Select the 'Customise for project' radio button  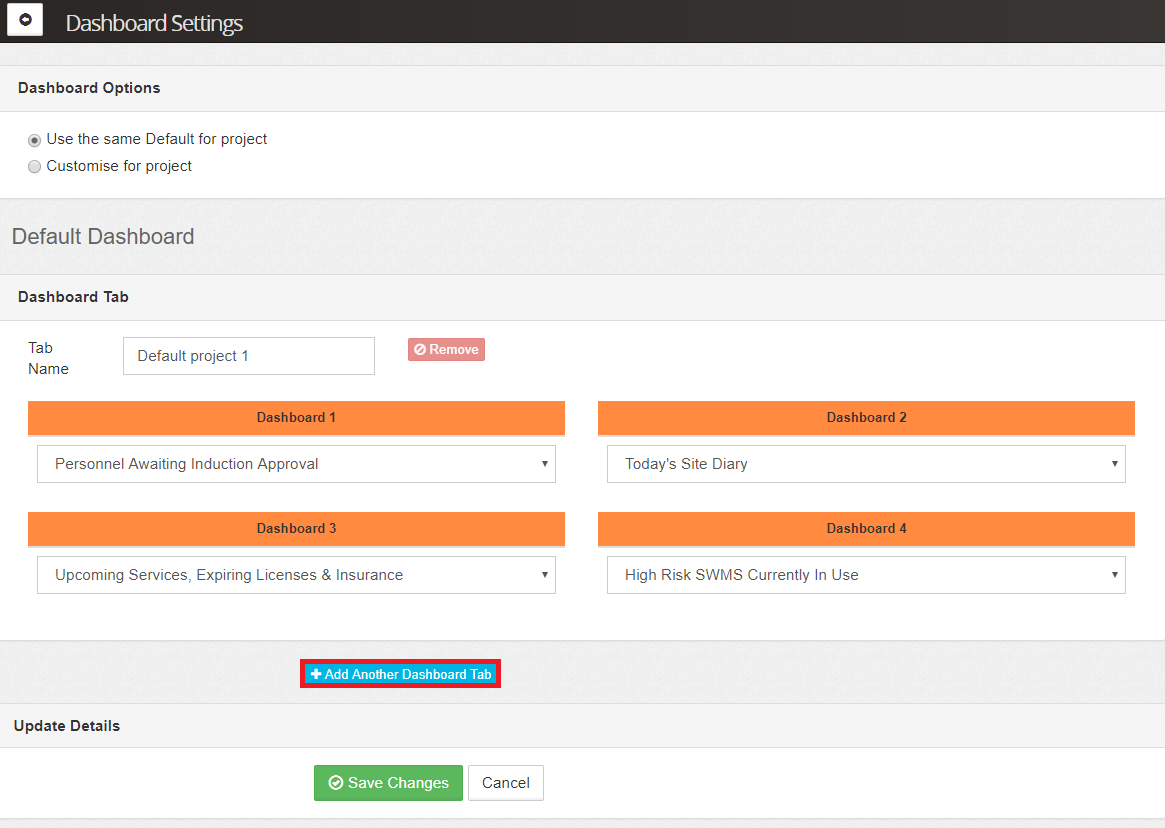click(x=35, y=167)
